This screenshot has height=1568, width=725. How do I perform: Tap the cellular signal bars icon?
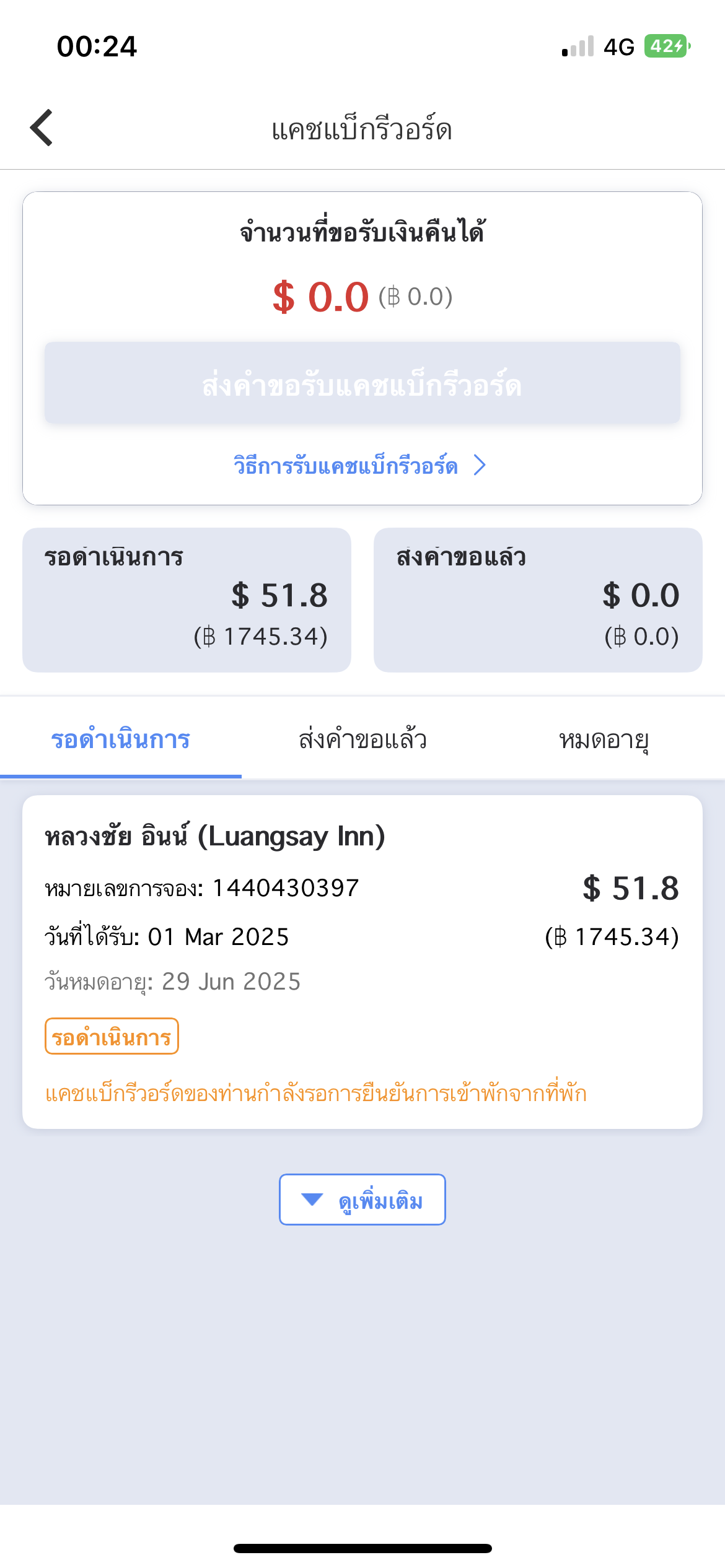[x=578, y=46]
